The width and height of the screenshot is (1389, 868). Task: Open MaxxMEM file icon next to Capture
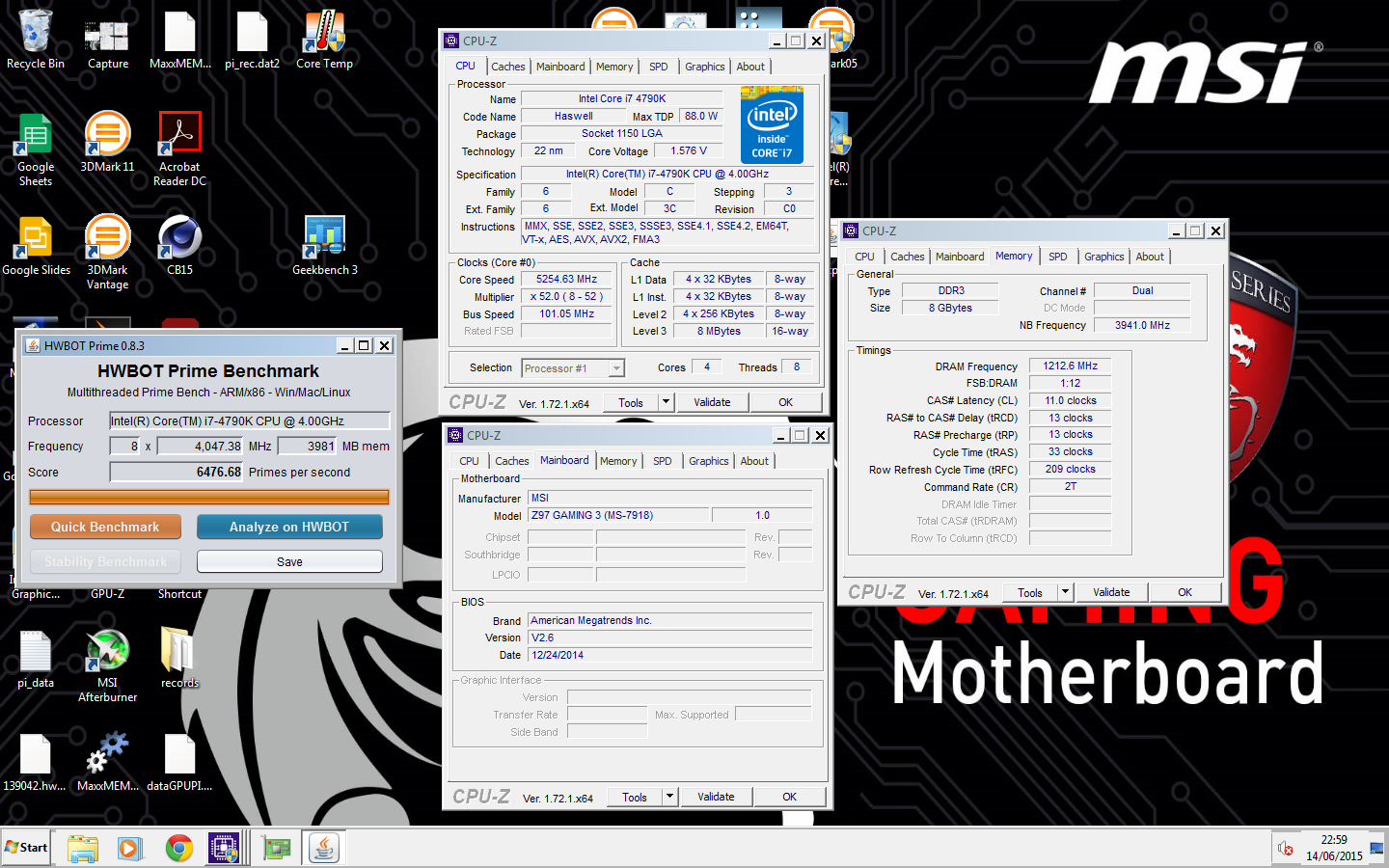[x=179, y=40]
